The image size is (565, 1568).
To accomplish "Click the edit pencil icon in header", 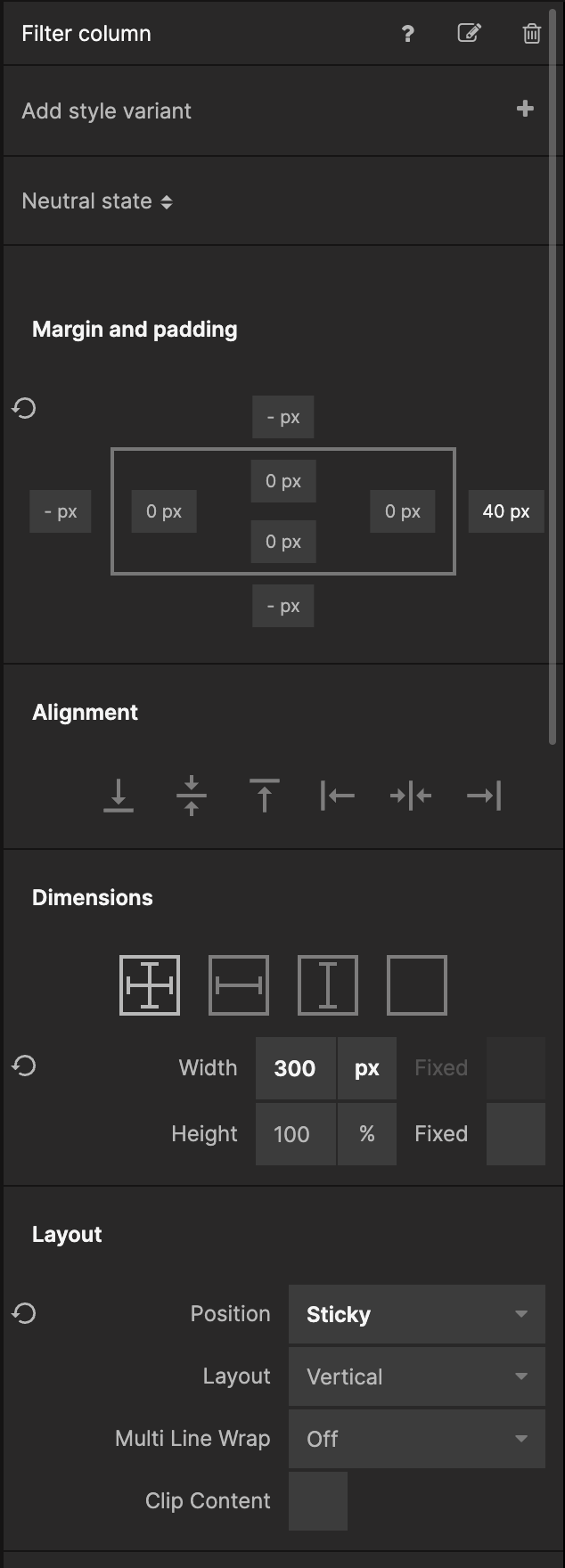I will click(x=469, y=34).
